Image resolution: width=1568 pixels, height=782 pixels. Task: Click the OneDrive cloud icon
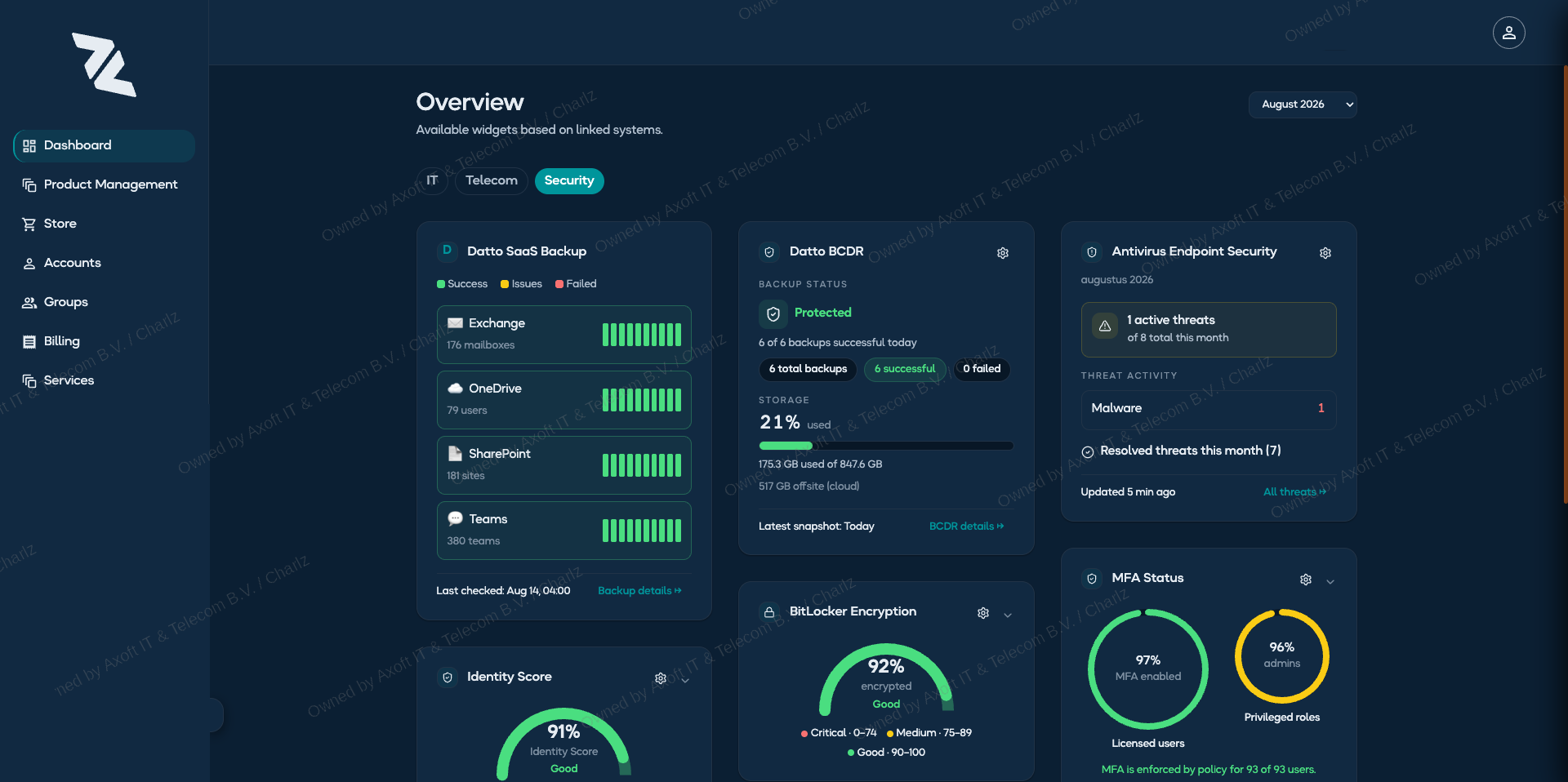[x=455, y=389]
